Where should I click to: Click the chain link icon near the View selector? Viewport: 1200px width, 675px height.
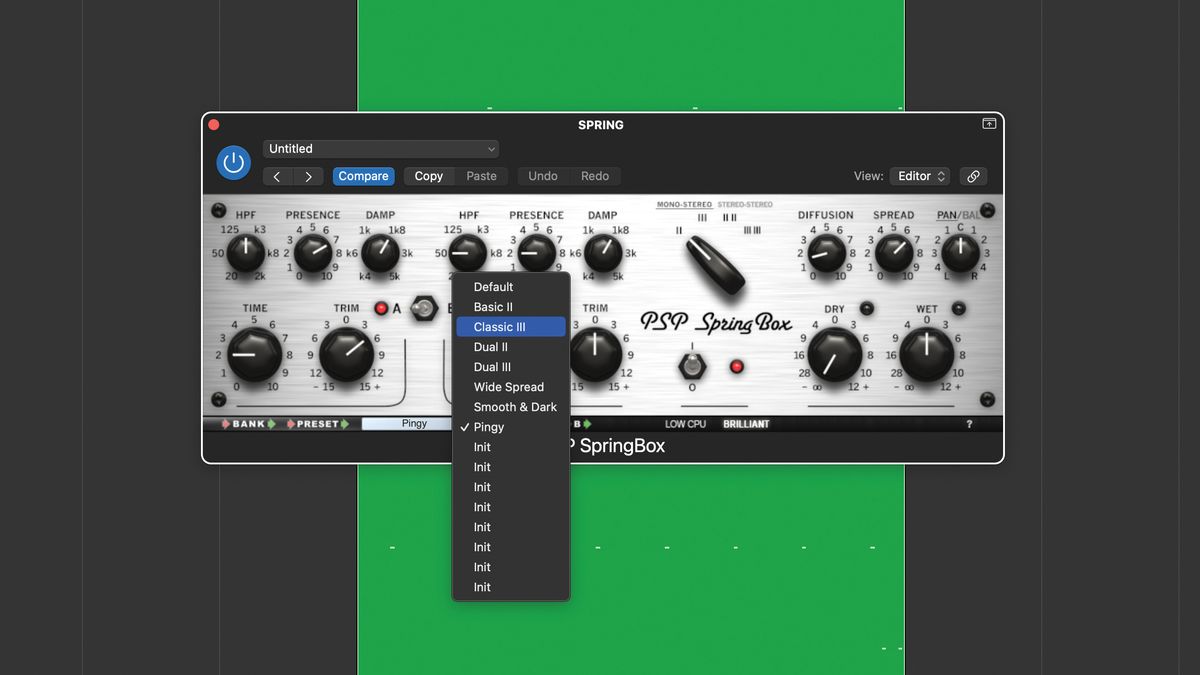tap(973, 176)
